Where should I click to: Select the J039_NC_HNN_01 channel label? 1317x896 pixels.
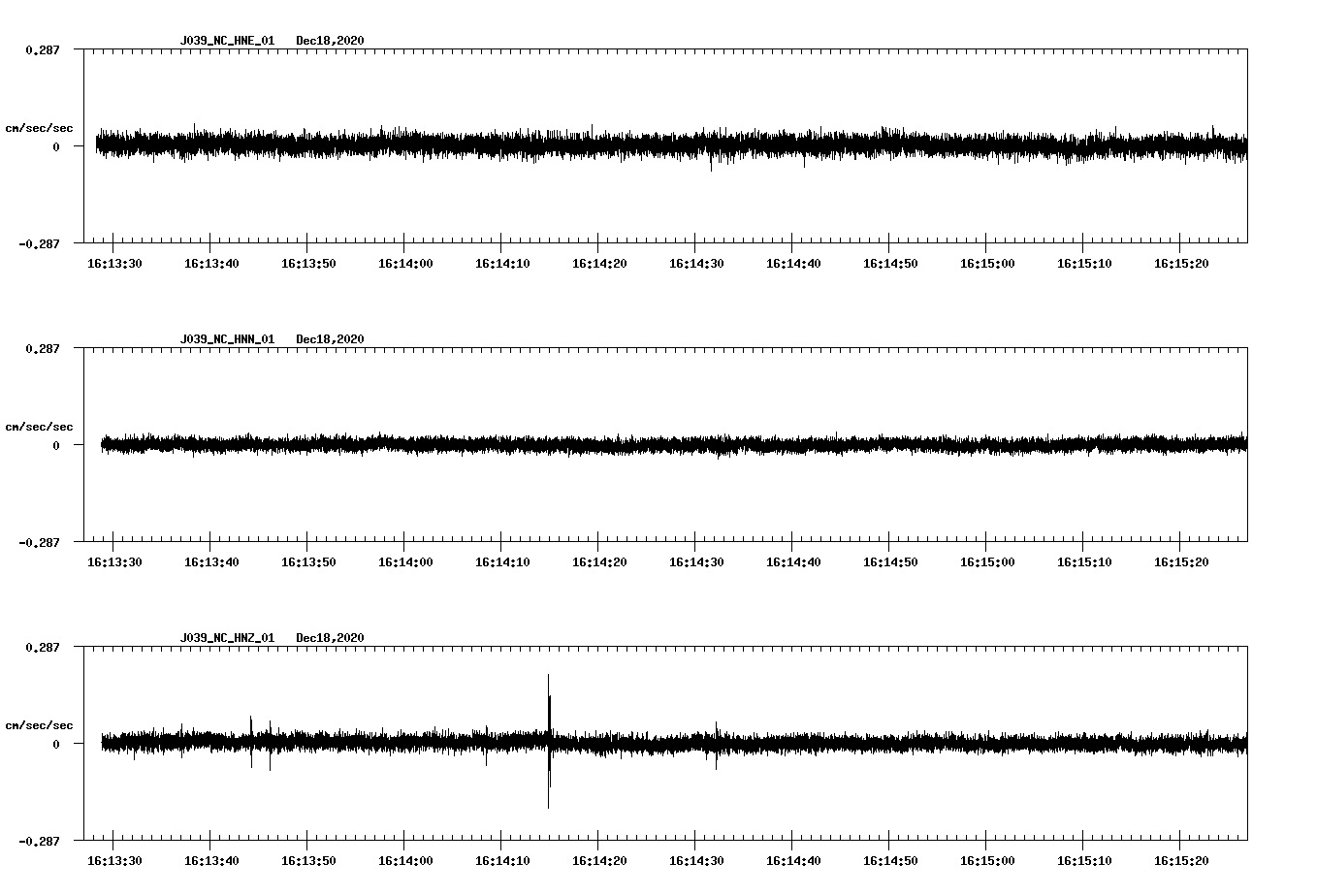point(226,339)
